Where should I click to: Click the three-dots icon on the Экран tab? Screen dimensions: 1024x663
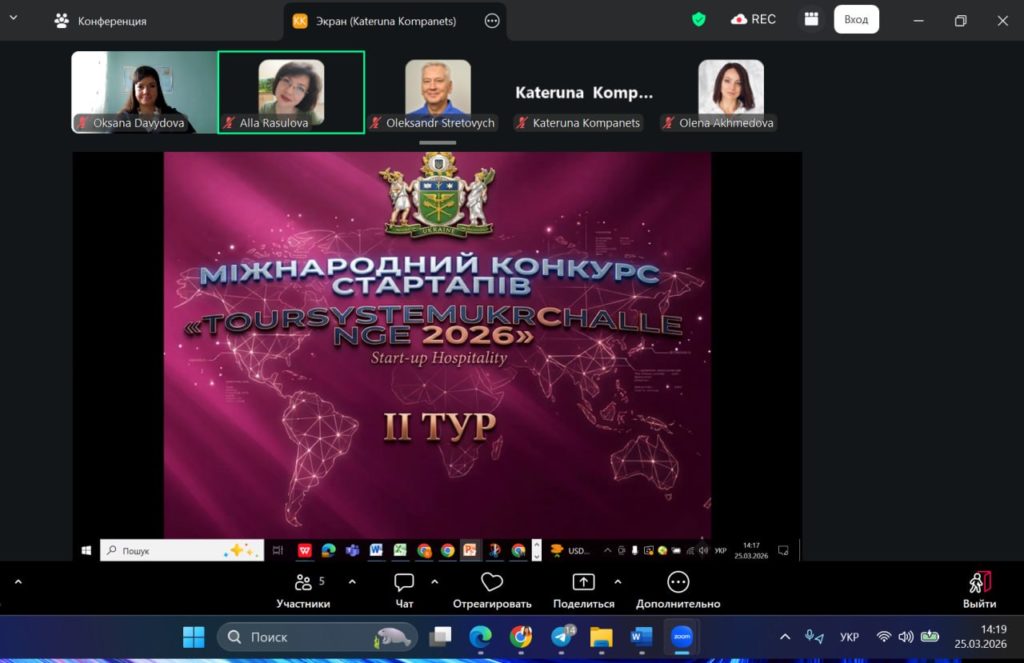pyautogui.click(x=492, y=20)
